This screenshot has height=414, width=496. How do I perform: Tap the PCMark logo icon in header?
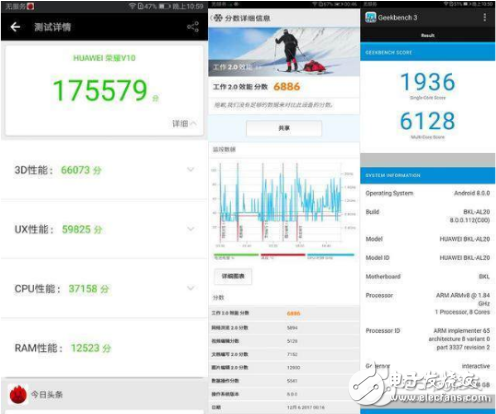[217, 18]
